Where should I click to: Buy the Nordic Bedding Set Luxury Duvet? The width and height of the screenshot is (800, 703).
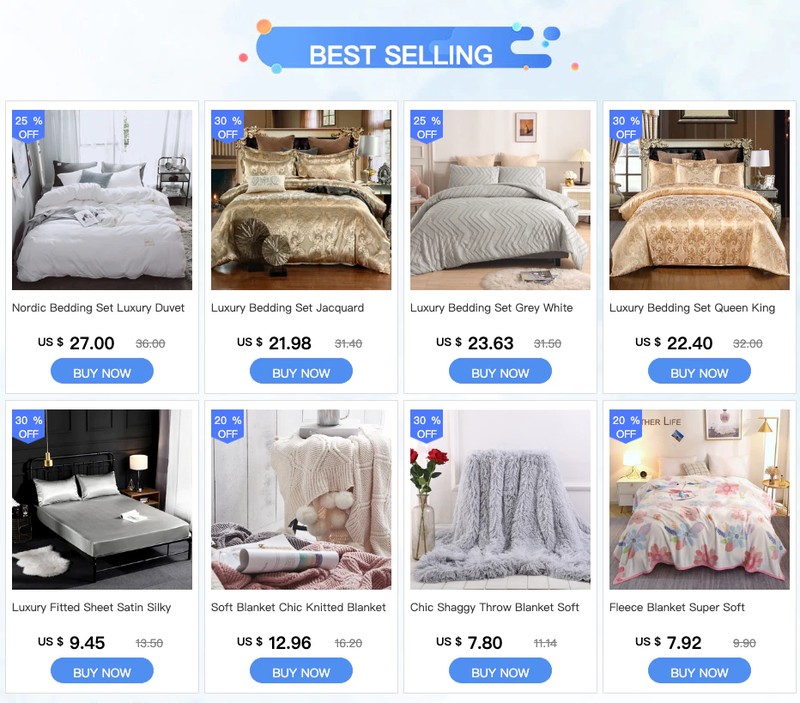[x=102, y=371]
